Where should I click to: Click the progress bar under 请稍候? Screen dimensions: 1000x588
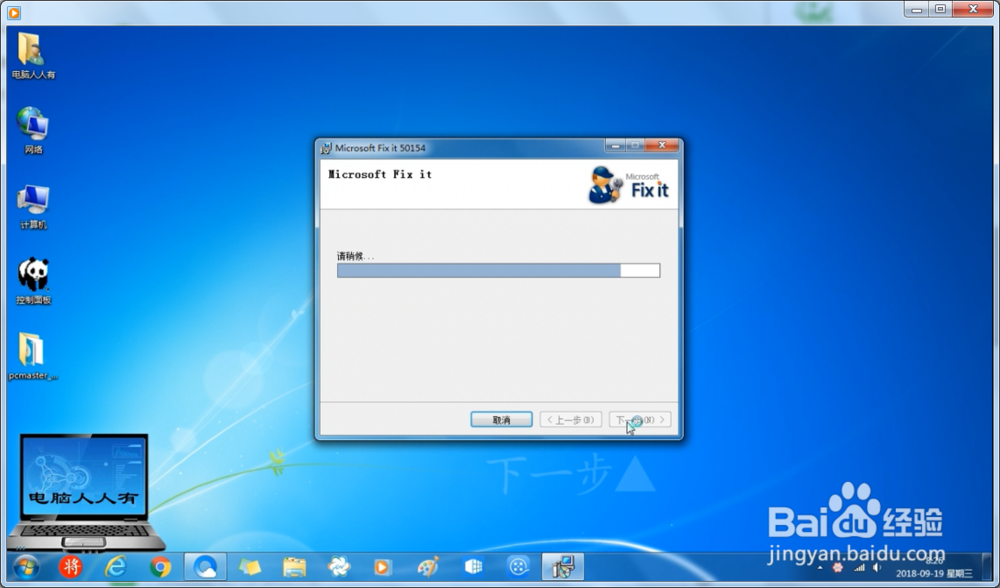[499, 270]
